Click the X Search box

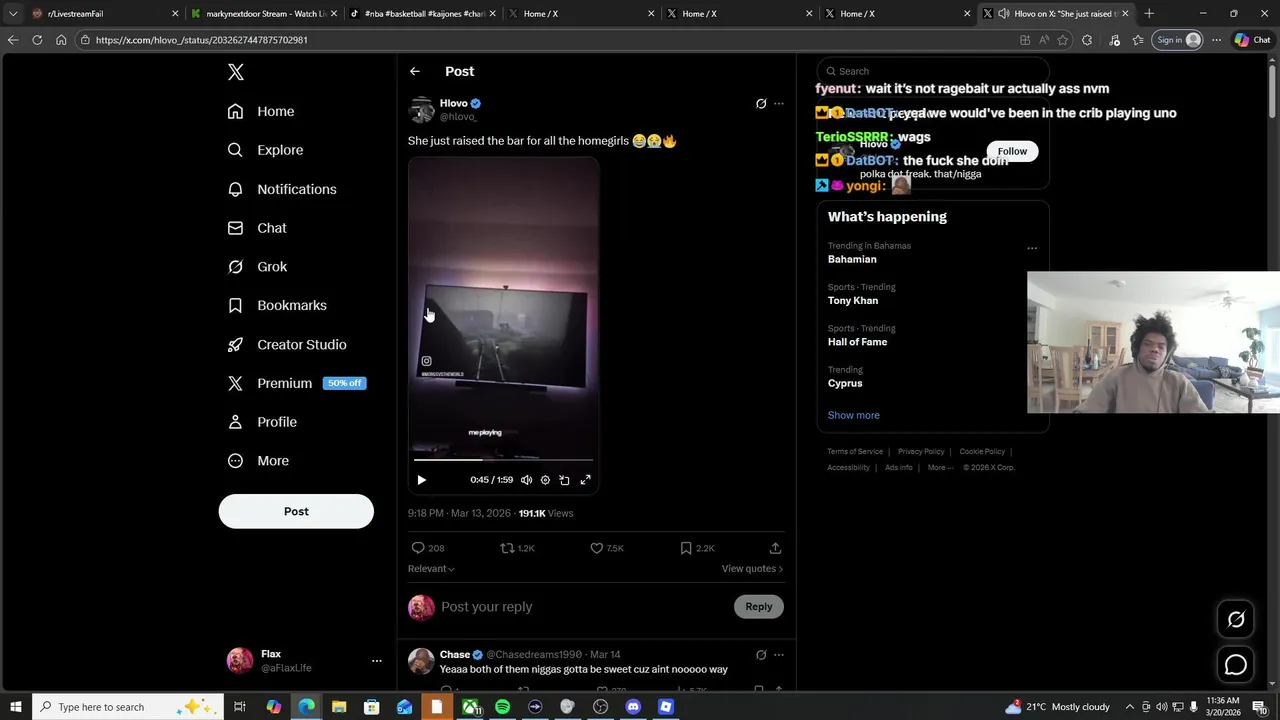(933, 71)
